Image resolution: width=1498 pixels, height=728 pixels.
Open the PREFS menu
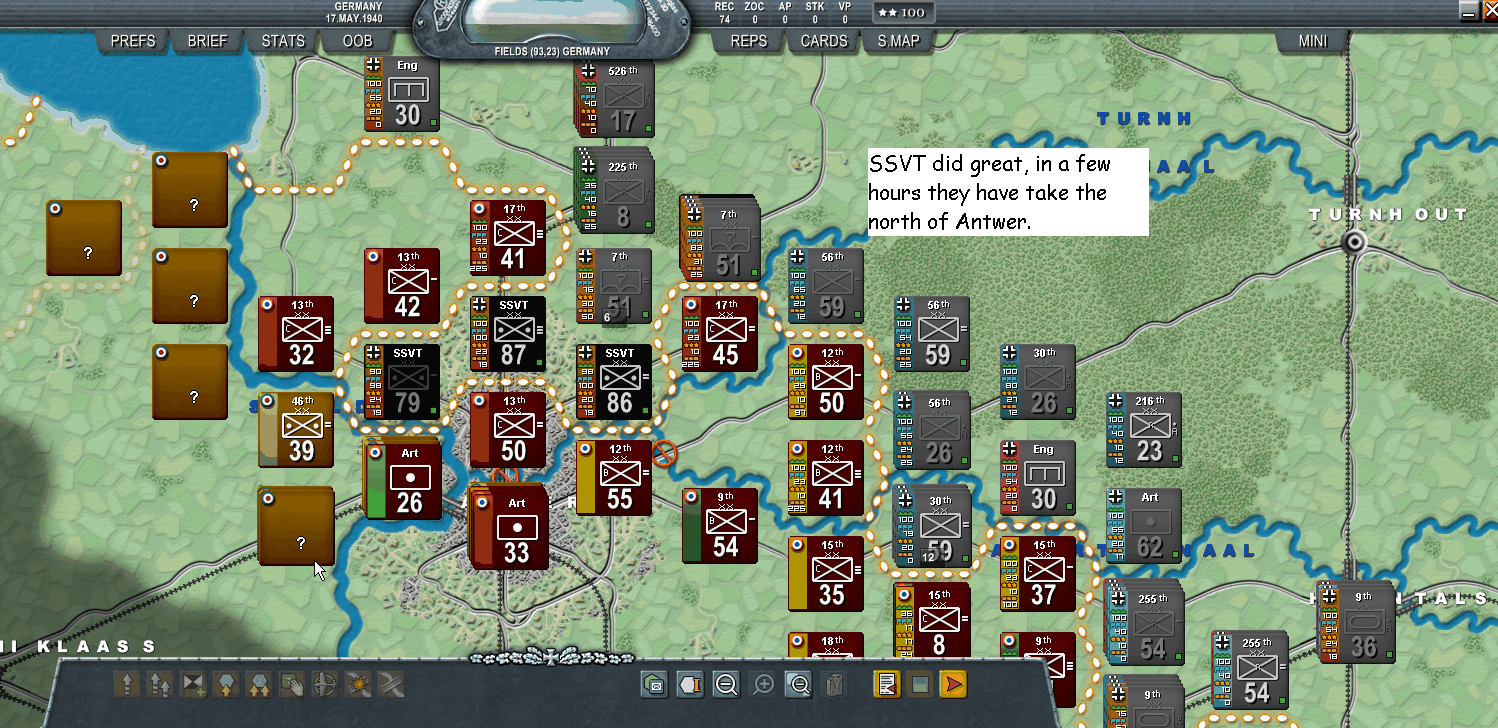[x=133, y=41]
